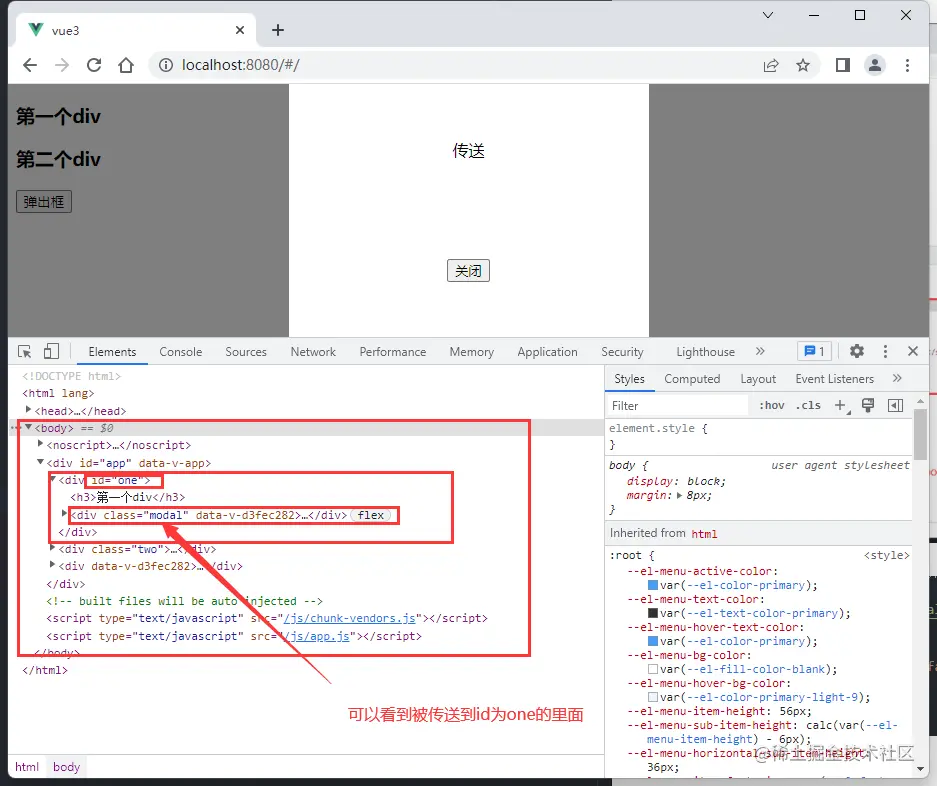Show more DevTools tabs chevron
The height and width of the screenshot is (786, 937).
point(760,351)
